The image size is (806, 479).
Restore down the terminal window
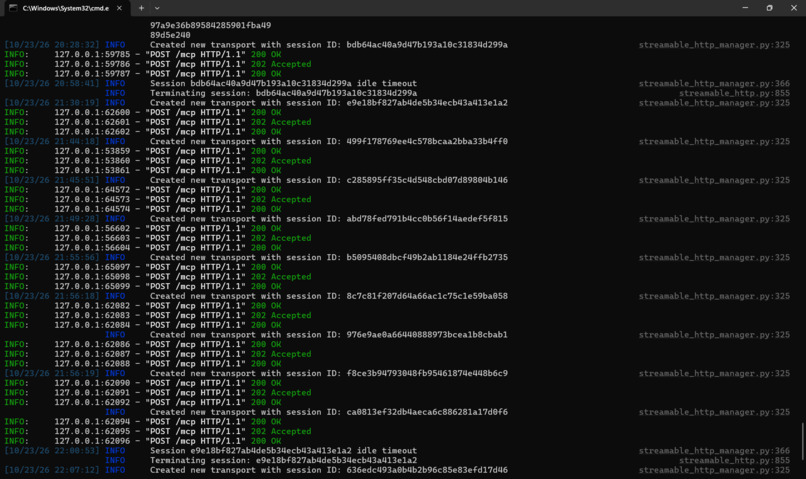click(770, 8)
